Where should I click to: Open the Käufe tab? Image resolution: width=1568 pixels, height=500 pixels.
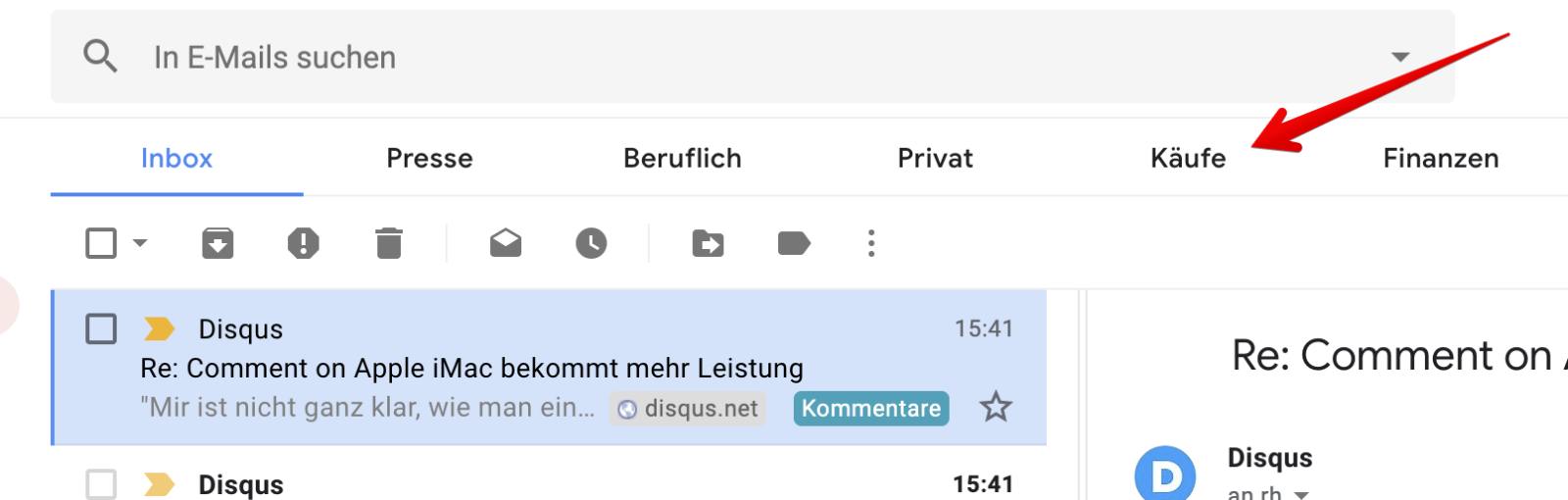click(x=1188, y=159)
